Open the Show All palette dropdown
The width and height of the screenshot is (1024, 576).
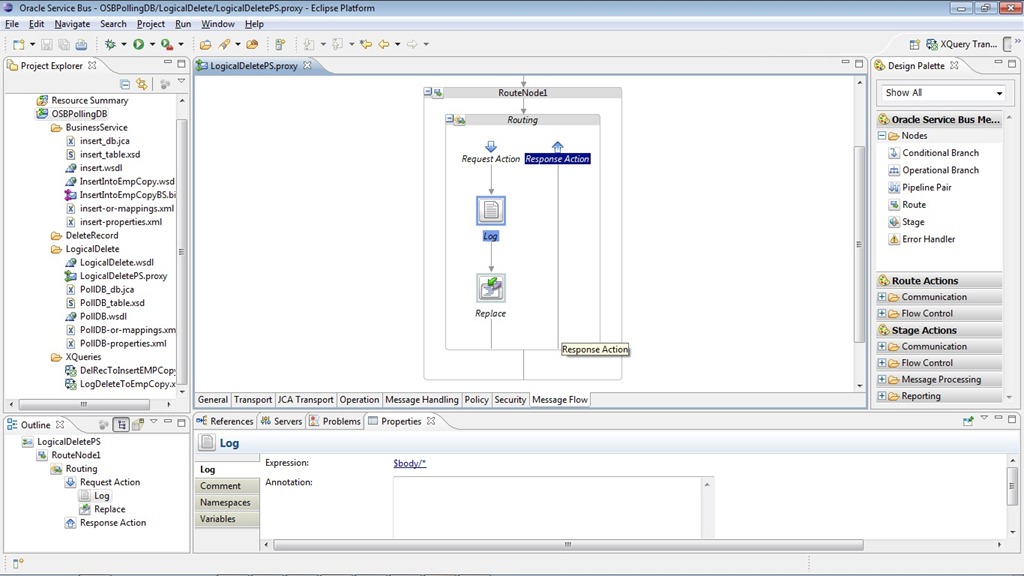point(943,93)
